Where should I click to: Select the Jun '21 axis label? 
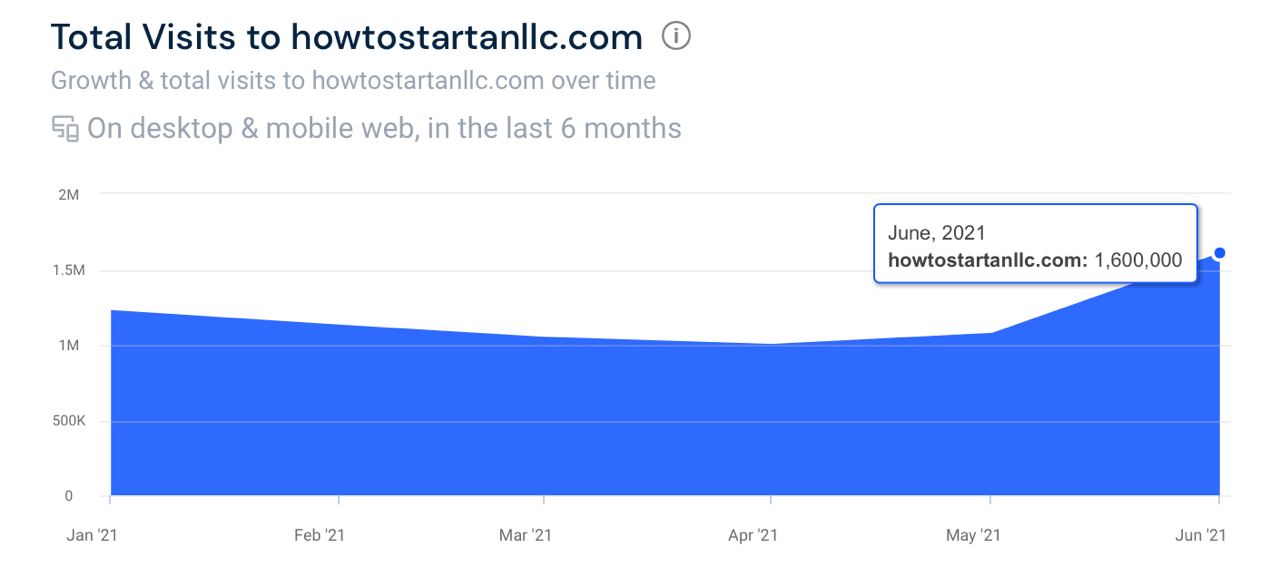pos(1200,536)
